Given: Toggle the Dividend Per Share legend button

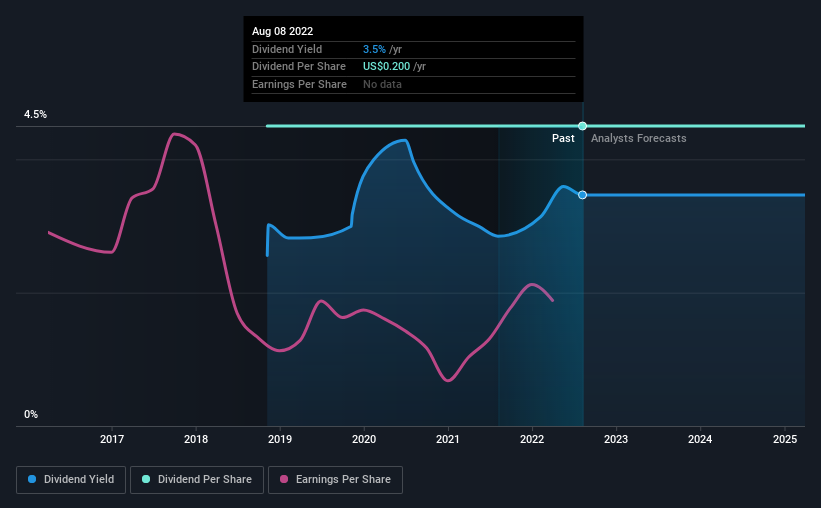Looking at the screenshot, I should pos(197,480).
